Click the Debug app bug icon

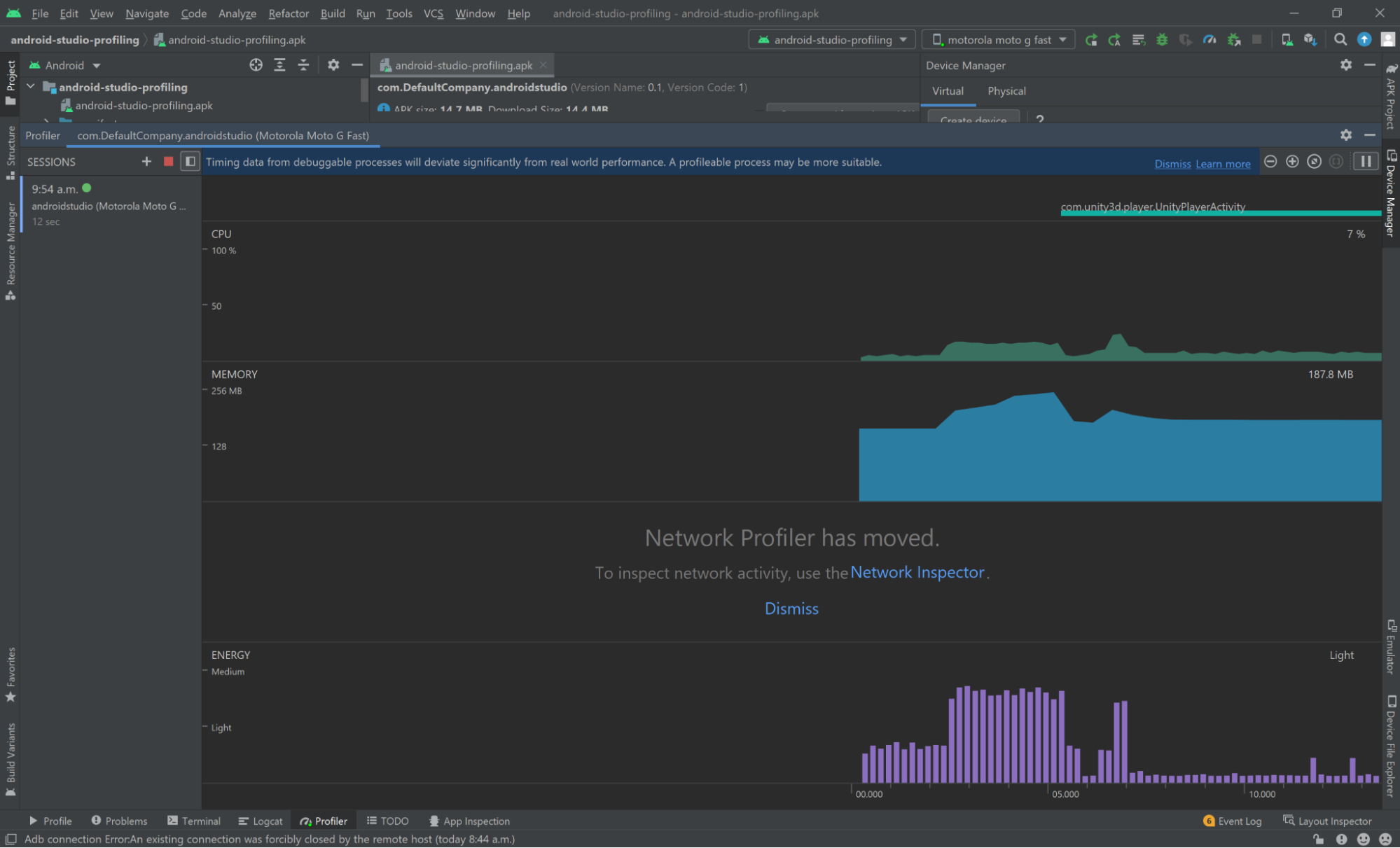[x=1162, y=40]
